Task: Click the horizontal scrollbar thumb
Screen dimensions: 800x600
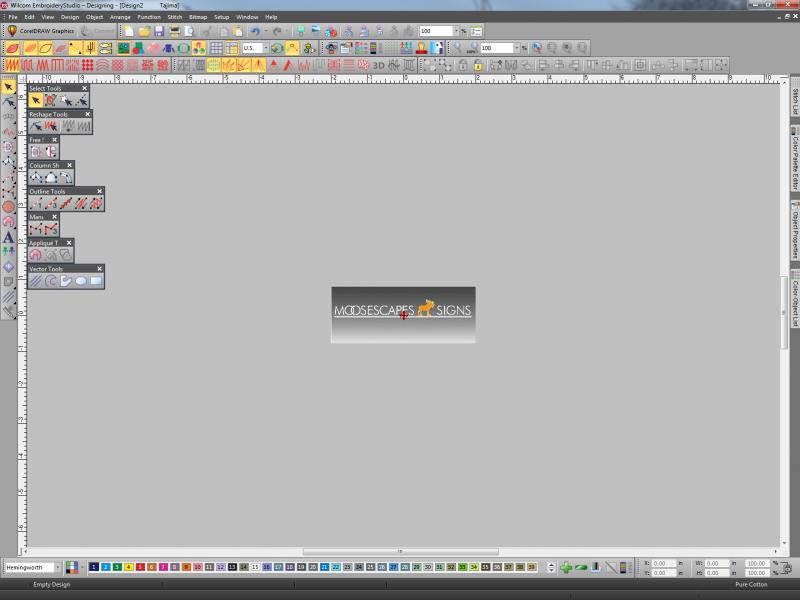Action: (x=401, y=552)
